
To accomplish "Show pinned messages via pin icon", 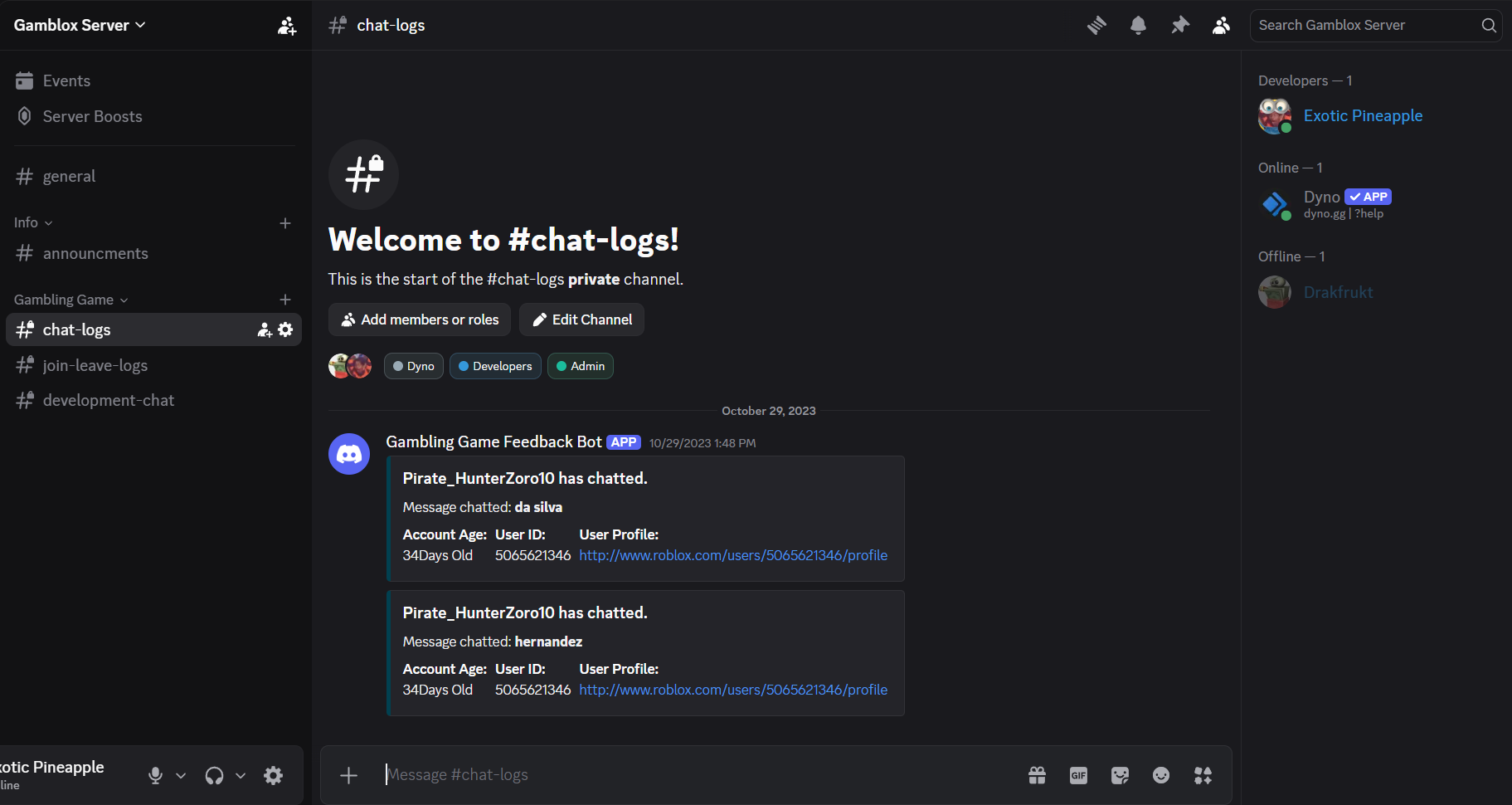I will (1179, 26).
